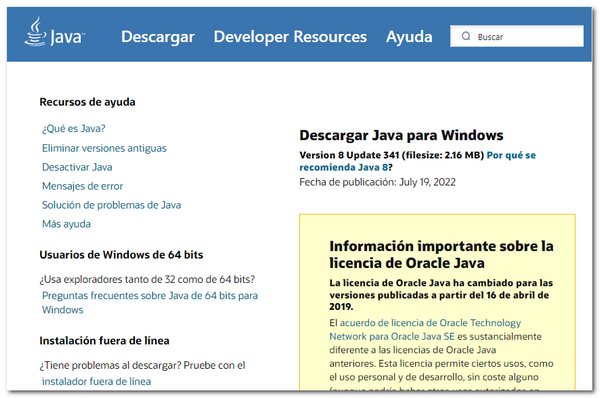Click the Instalación fuera de línea heading
The width and height of the screenshot is (600, 398).
pos(104,341)
